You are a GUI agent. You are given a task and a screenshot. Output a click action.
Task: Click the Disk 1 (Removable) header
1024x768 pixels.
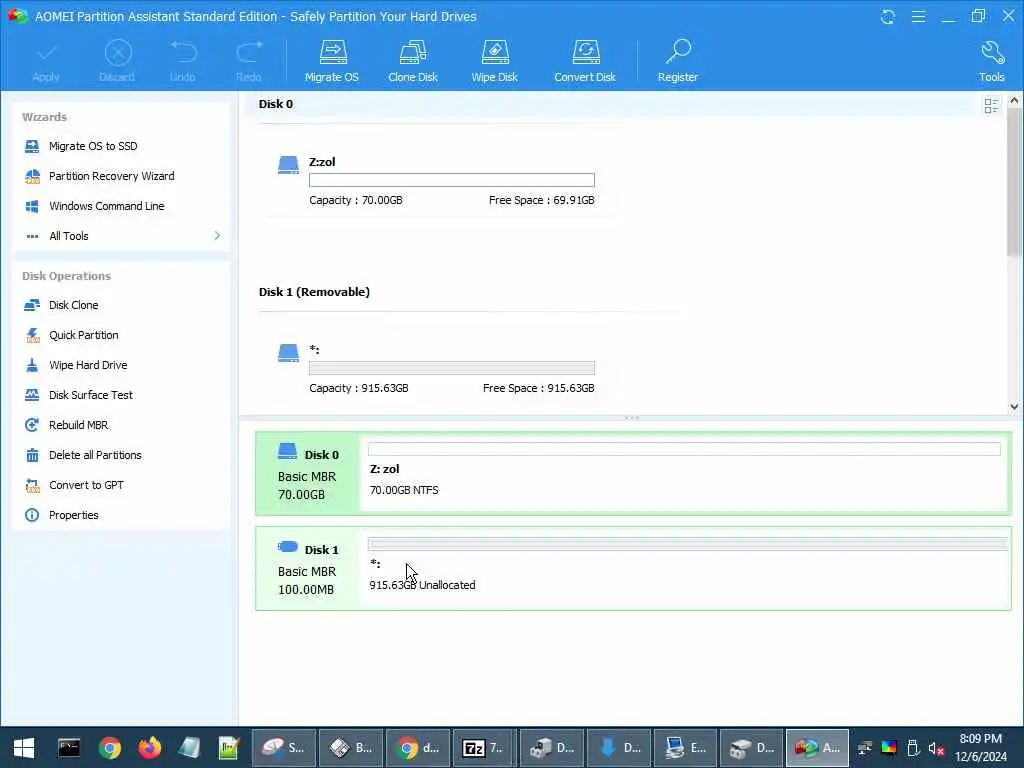point(314,292)
